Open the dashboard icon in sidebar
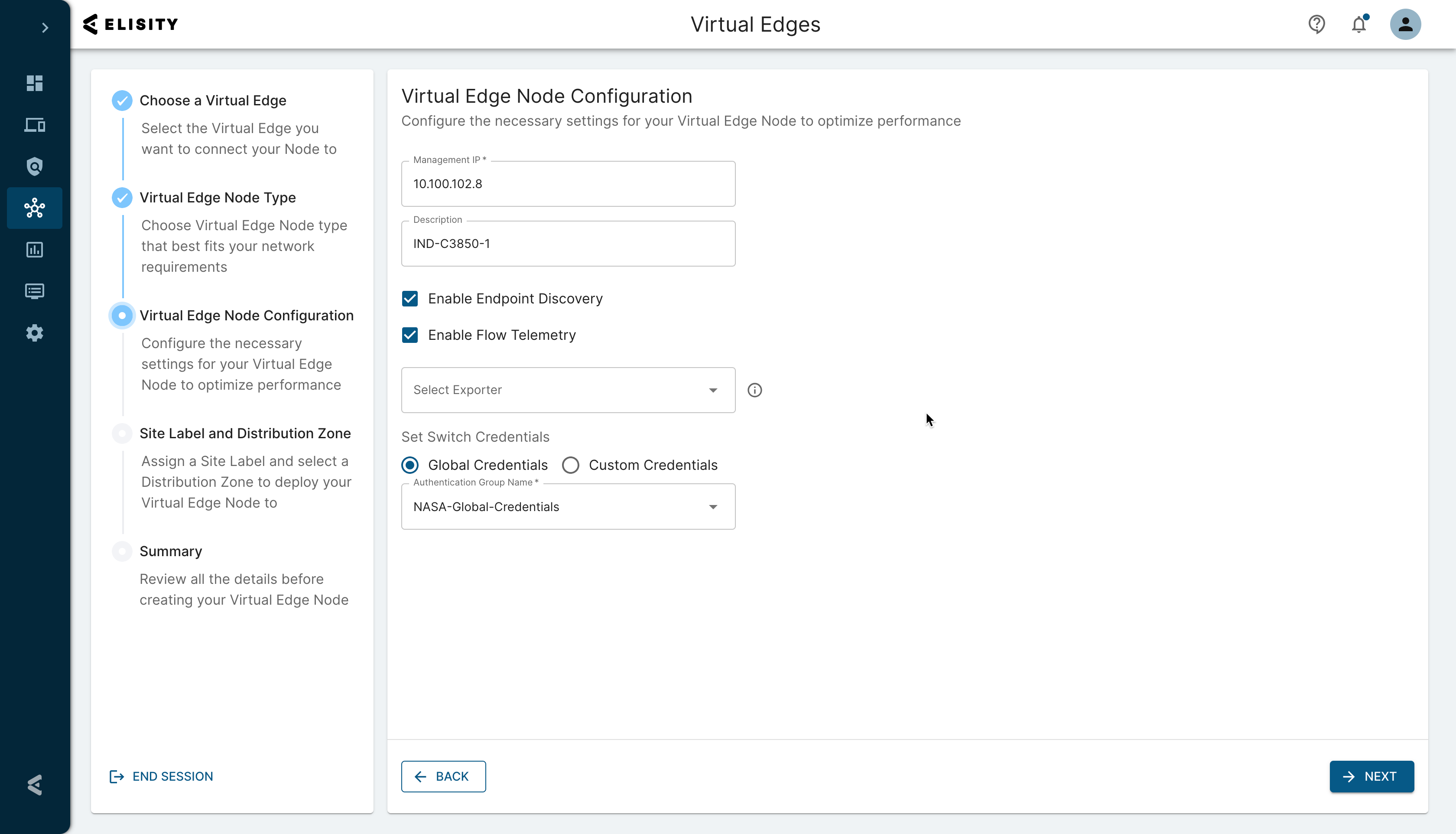Screen dimensions: 1456x834 click(x=34, y=83)
